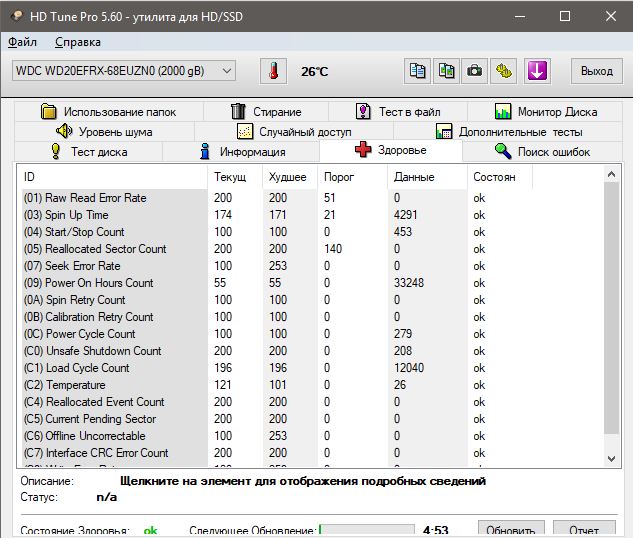Image resolution: width=633 pixels, height=538 pixels.
Task: Click the purple download arrow icon
Action: coord(537,71)
